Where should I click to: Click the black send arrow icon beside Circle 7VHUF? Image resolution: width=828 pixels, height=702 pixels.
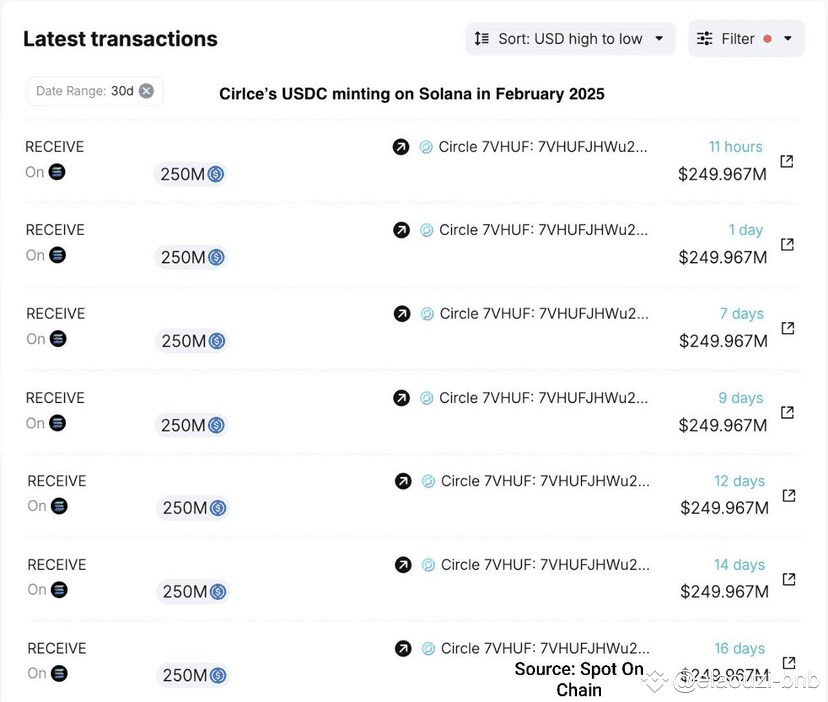click(401, 146)
